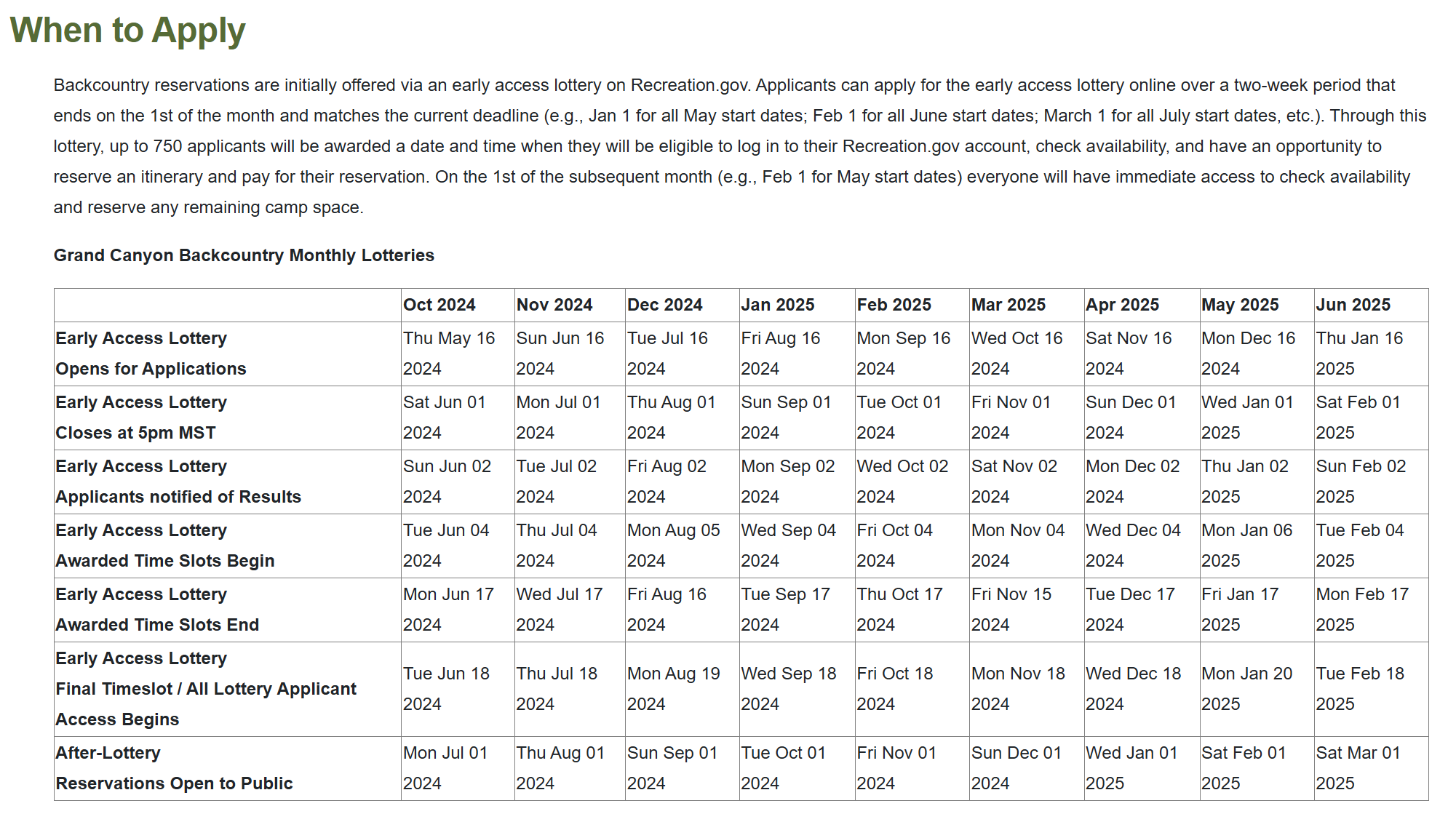
Task: Click 'Reservations Open to Public' row header
Action: [x=174, y=783]
